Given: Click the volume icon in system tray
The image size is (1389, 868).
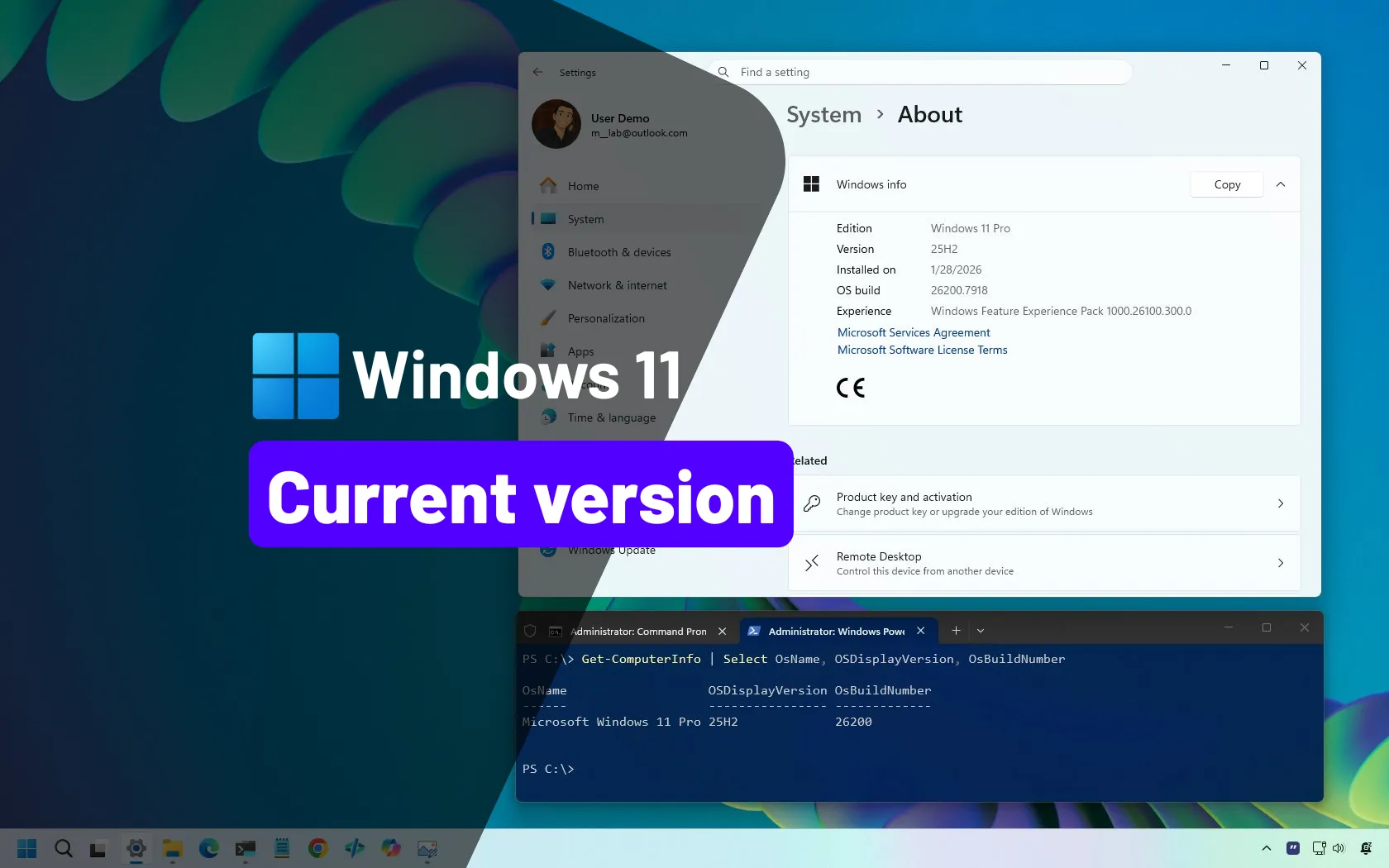Looking at the screenshot, I should coord(1339,848).
